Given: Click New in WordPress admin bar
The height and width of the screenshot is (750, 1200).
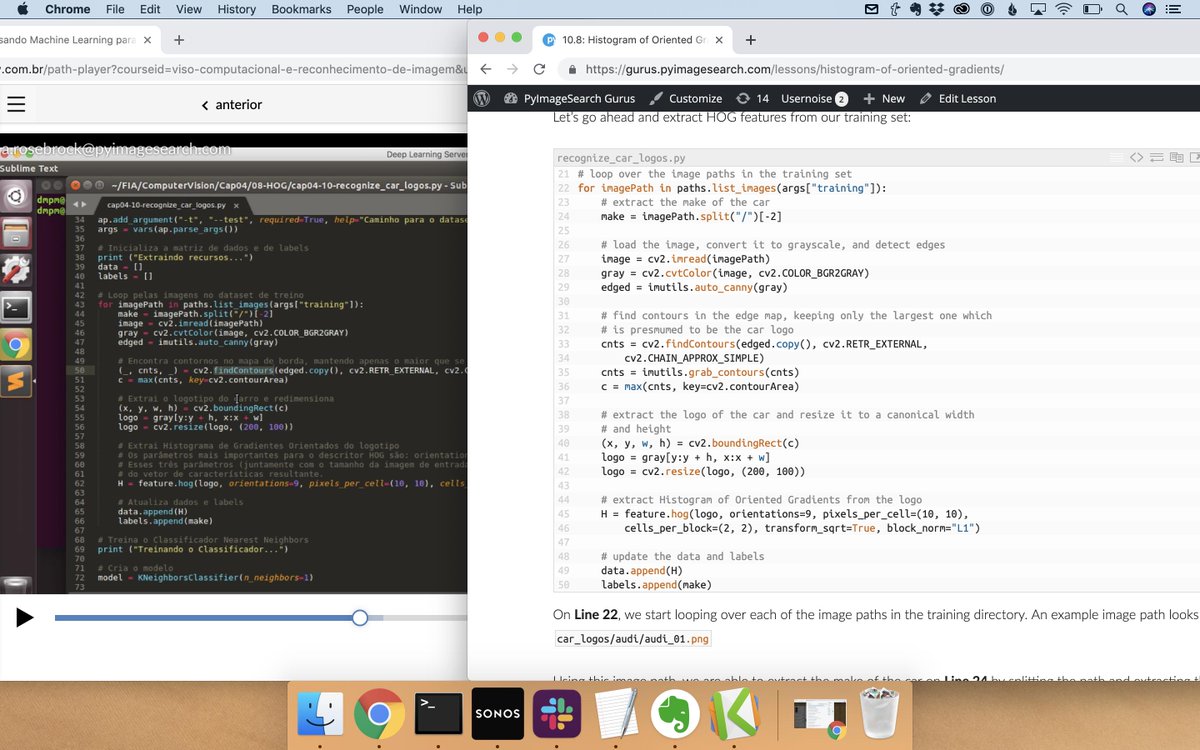Looking at the screenshot, I should 884,98.
